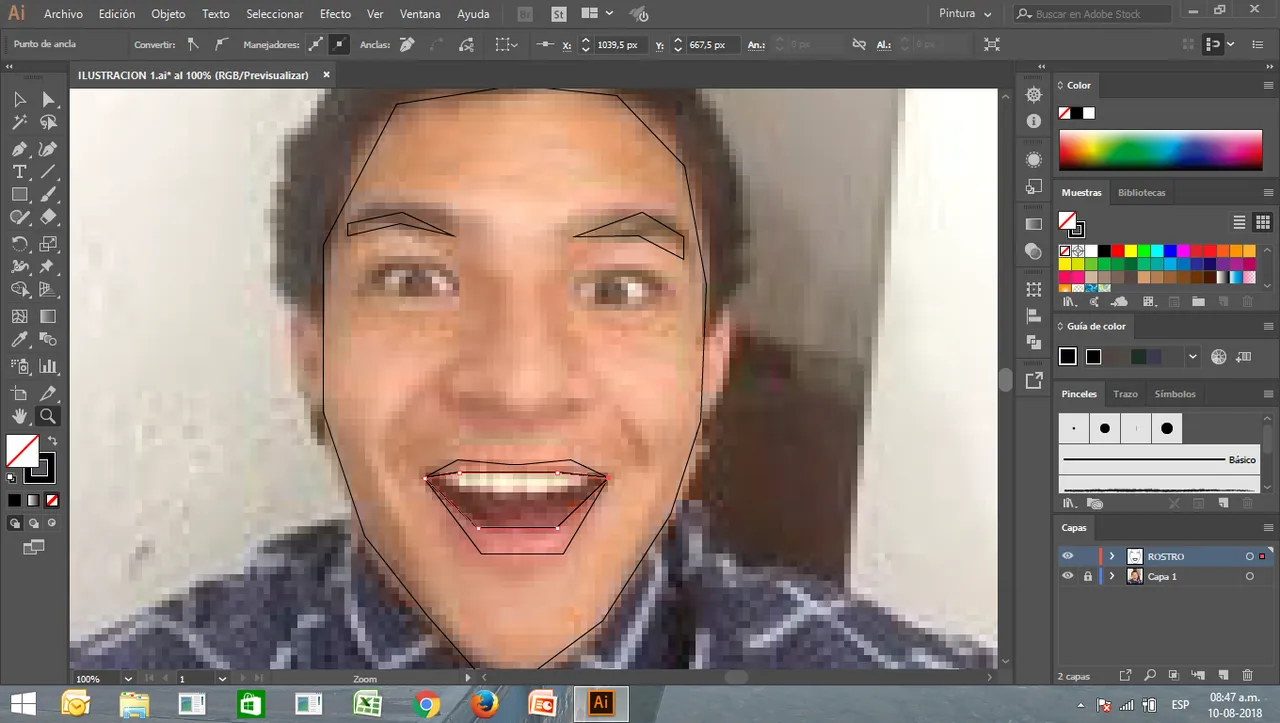Set fill to None in toolbox

click(x=52, y=499)
